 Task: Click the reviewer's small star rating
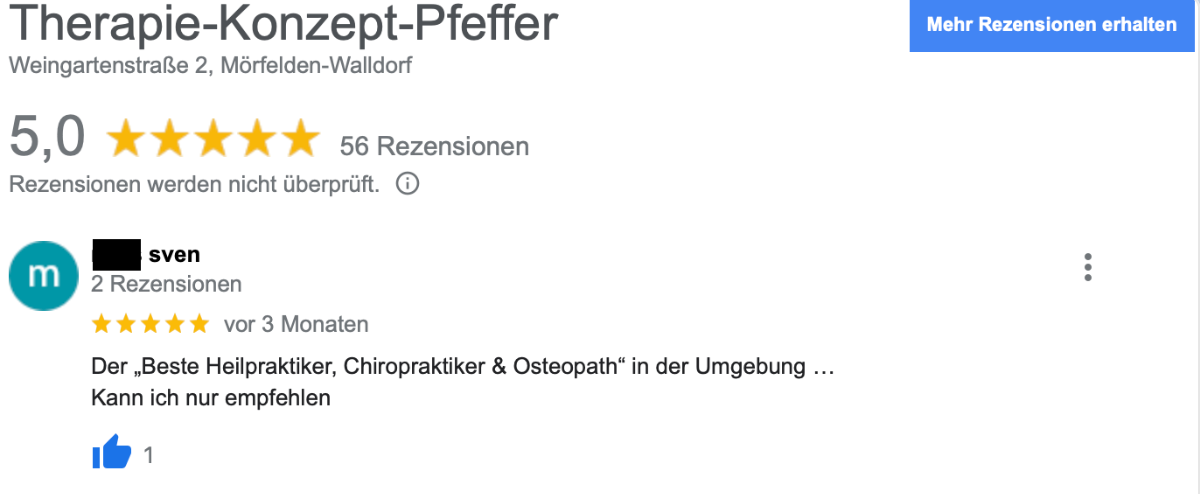[150, 324]
